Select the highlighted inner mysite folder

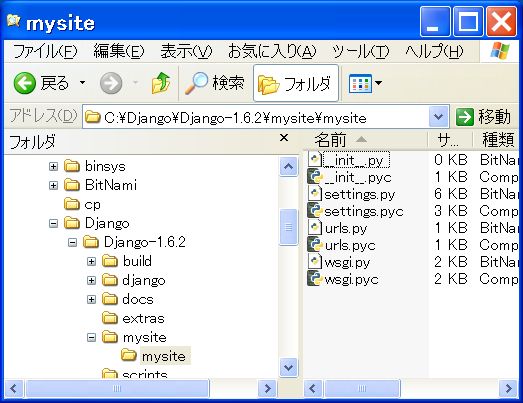click(155, 356)
